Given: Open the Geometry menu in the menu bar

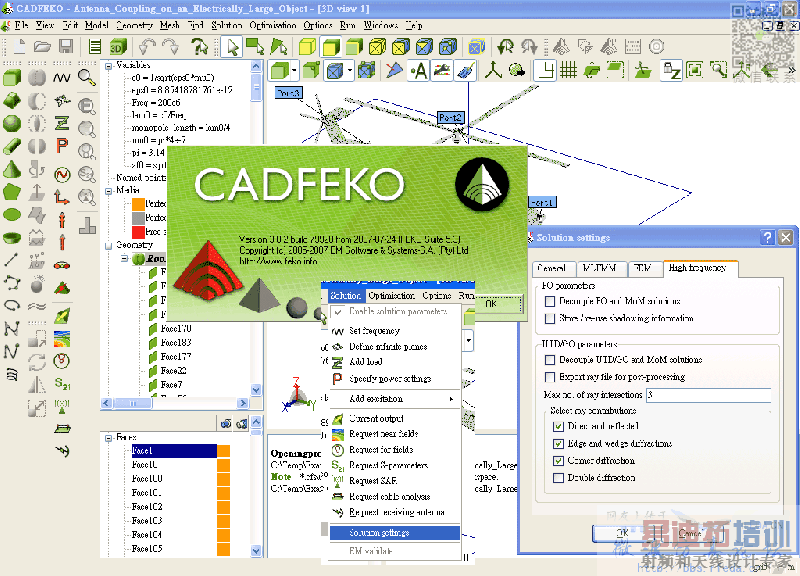Looking at the screenshot, I should (x=134, y=25).
